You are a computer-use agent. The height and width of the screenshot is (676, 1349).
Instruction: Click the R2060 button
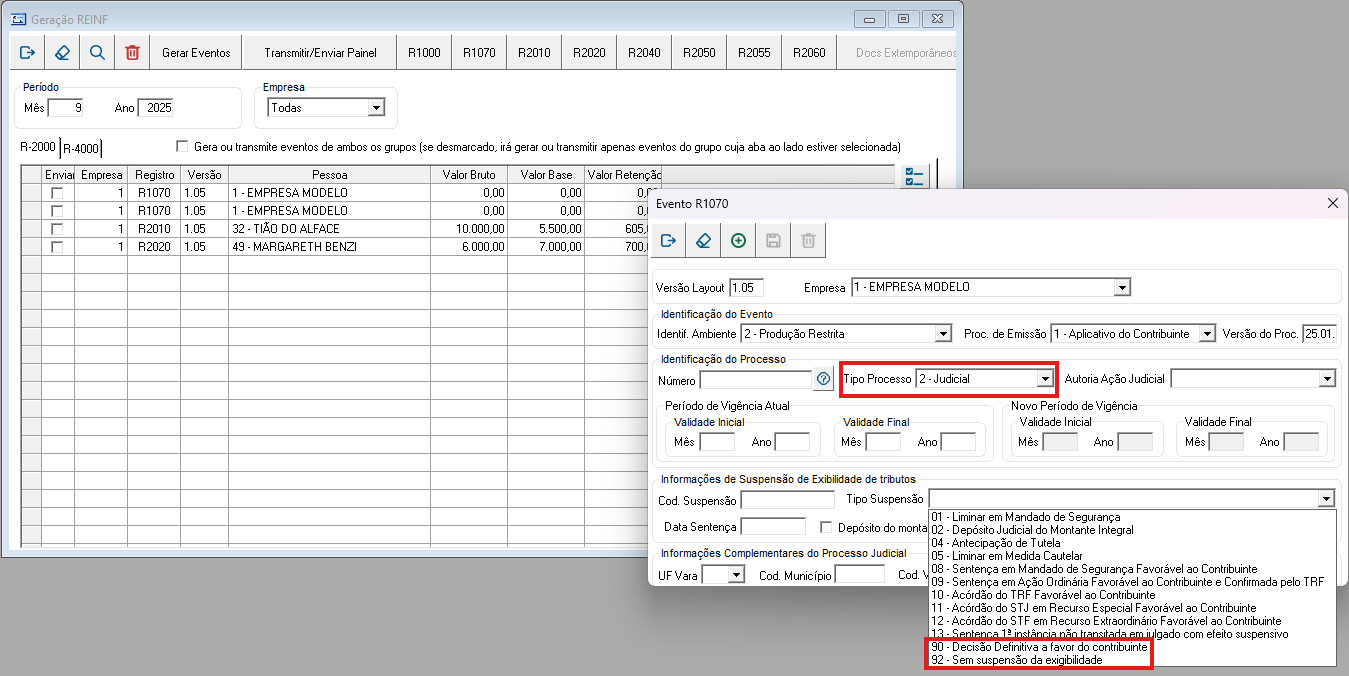809,52
